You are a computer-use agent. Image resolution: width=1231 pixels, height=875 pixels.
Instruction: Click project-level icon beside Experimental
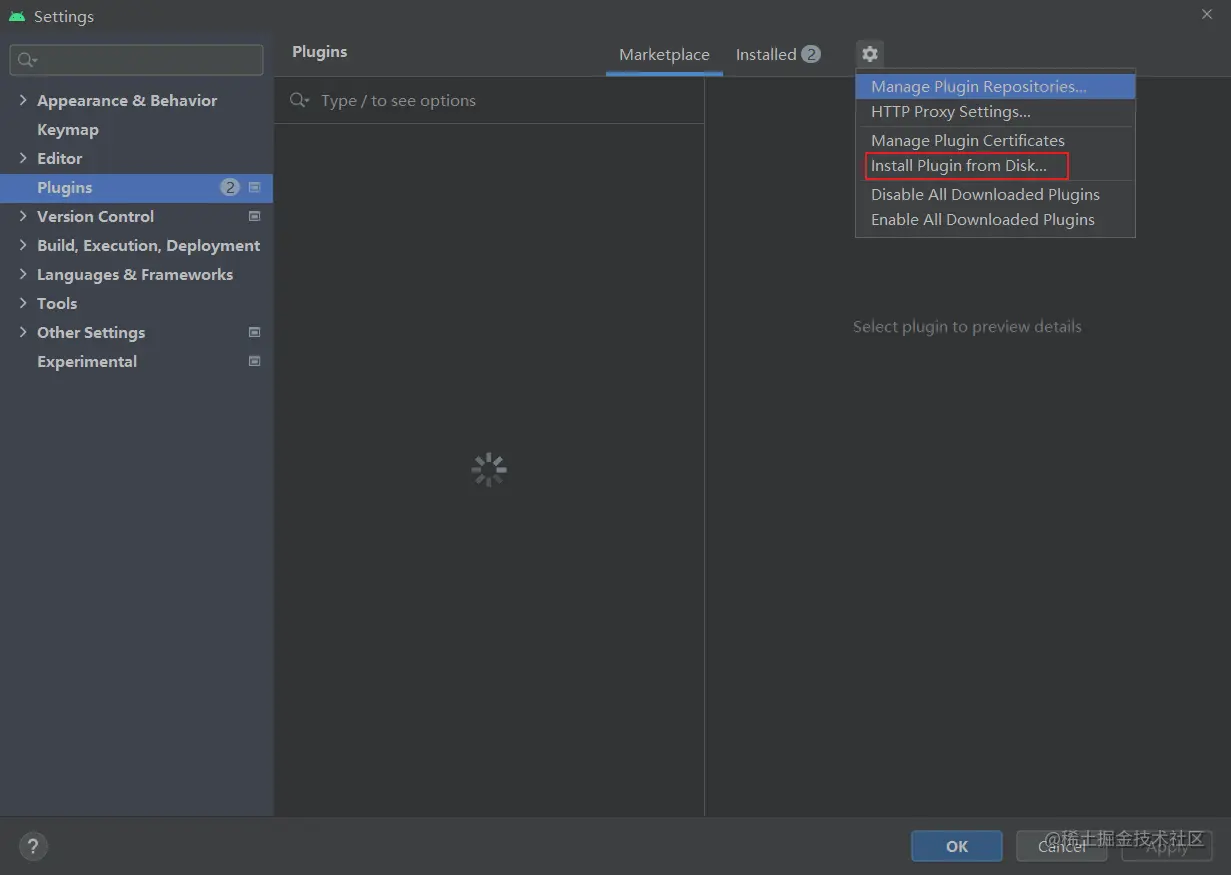tap(254, 361)
